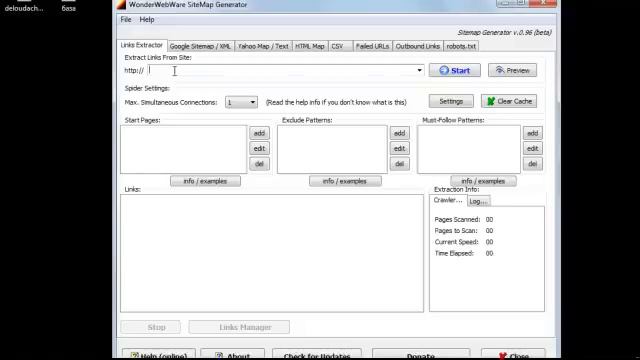
Task: Select the Crawler extraction info tab
Action: coord(448,200)
